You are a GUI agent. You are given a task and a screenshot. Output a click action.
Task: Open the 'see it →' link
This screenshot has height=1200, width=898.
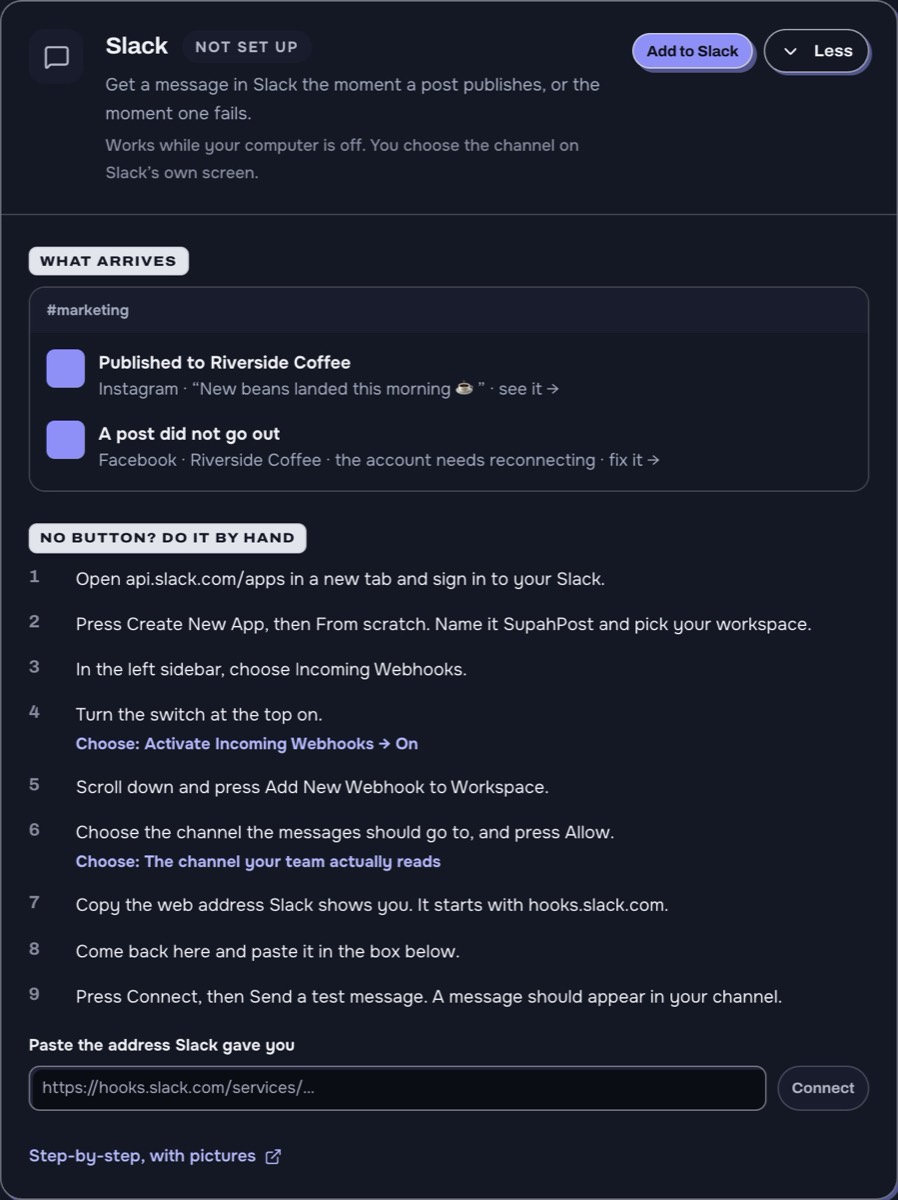(529, 389)
